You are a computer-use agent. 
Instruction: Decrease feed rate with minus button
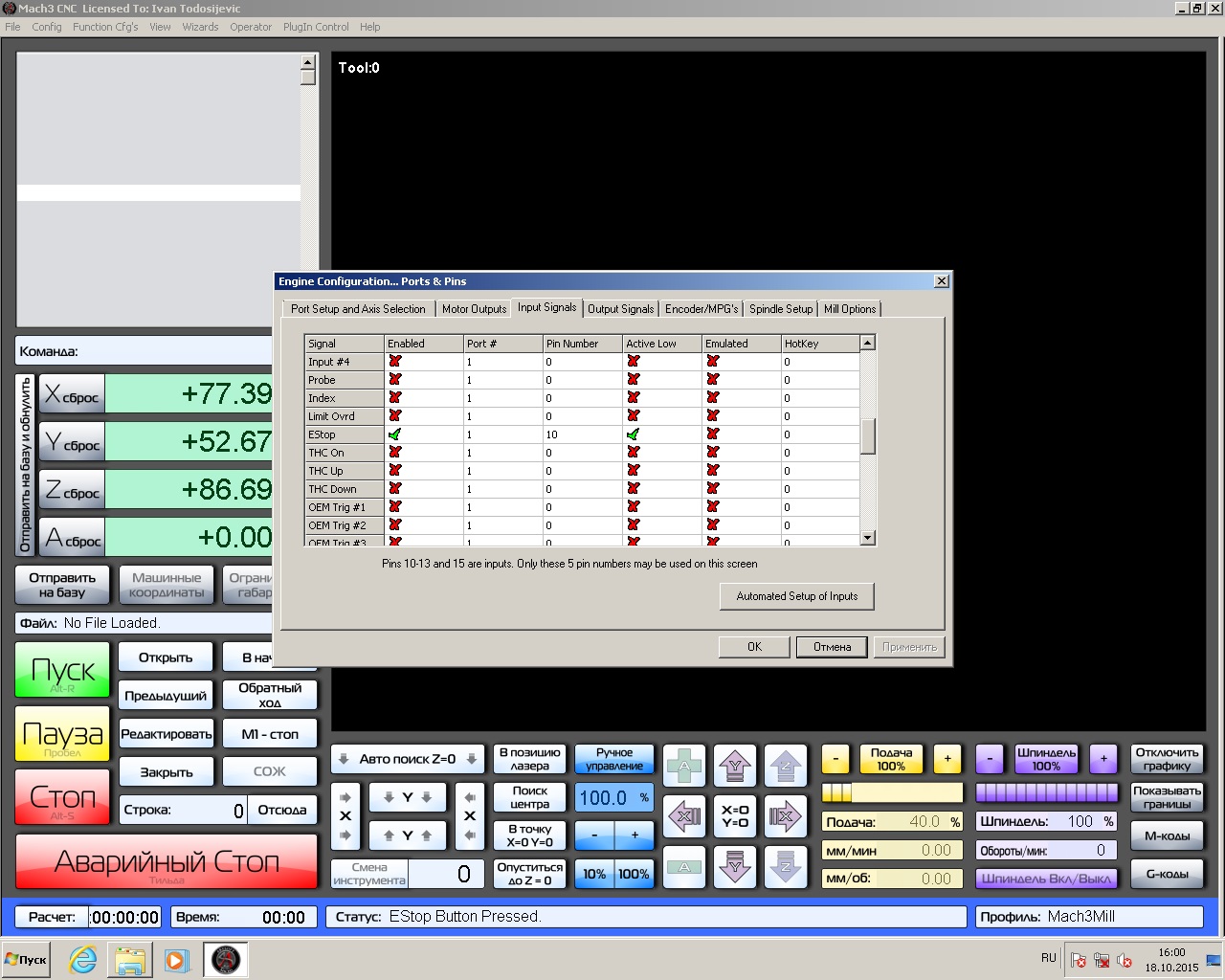(x=835, y=759)
